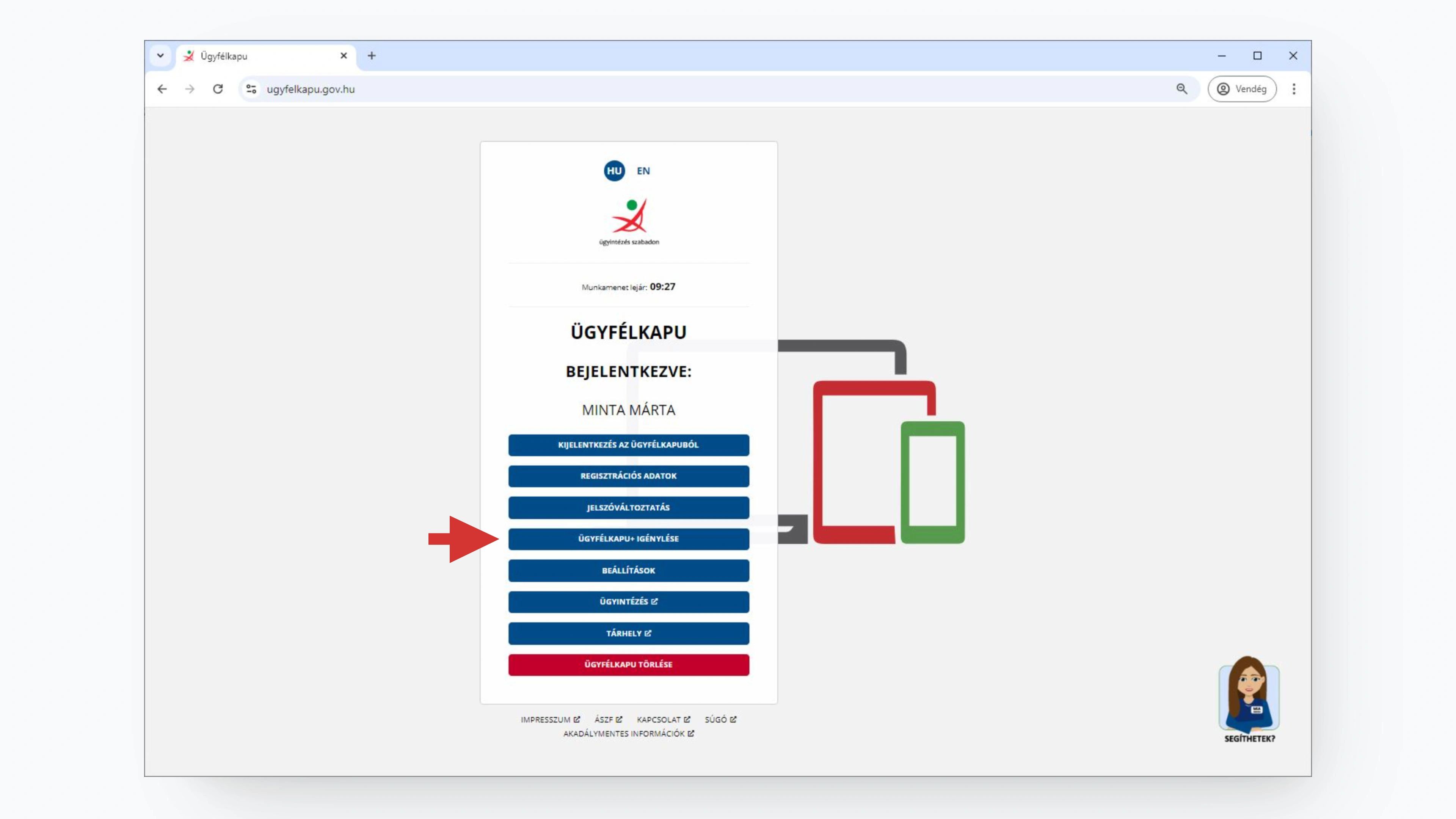Click Kijelentkezés az Ügyfélkapuból button
Viewport: 1456px width, 819px height.
tap(629, 445)
